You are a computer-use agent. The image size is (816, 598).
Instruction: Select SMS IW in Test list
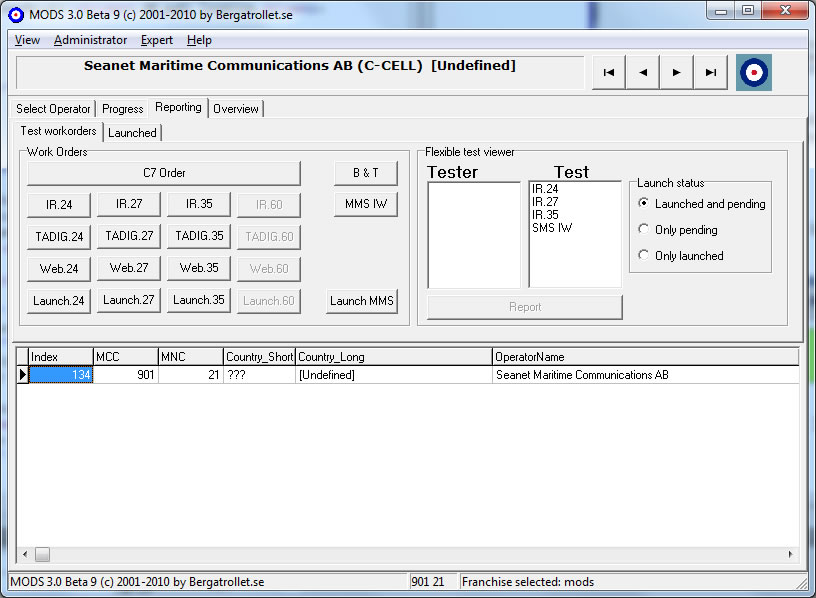[552, 228]
